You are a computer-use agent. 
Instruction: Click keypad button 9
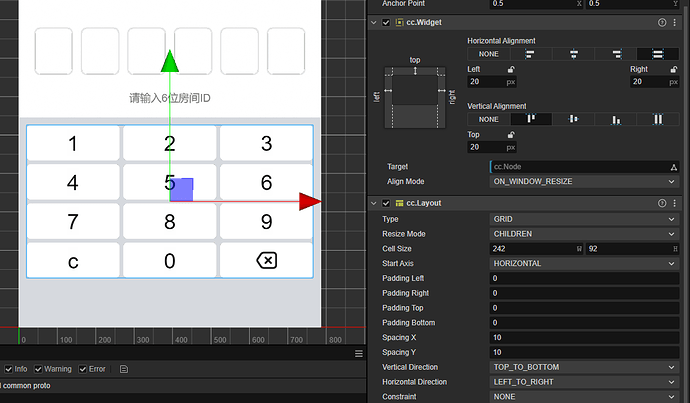[266, 221]
